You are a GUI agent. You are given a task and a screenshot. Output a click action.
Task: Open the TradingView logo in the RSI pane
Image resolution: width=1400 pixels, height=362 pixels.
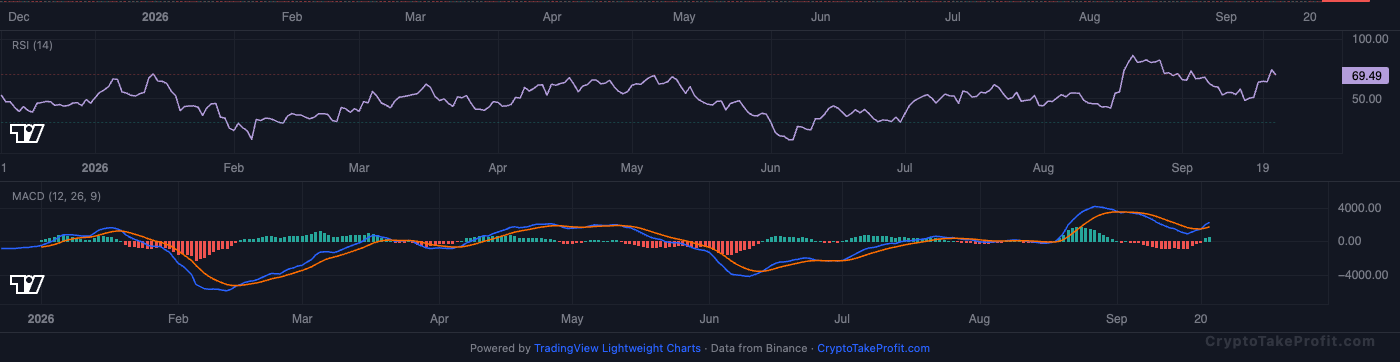click(26, 133)
